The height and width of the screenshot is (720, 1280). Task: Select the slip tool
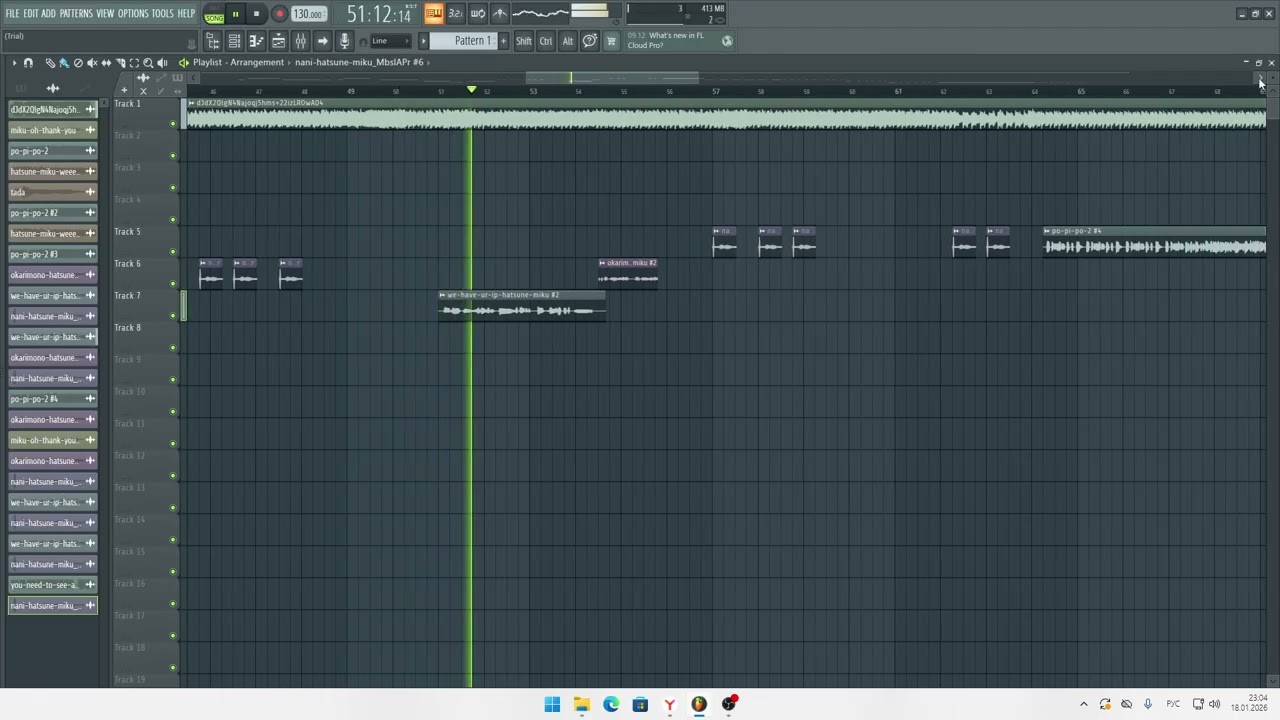(106, 63)
